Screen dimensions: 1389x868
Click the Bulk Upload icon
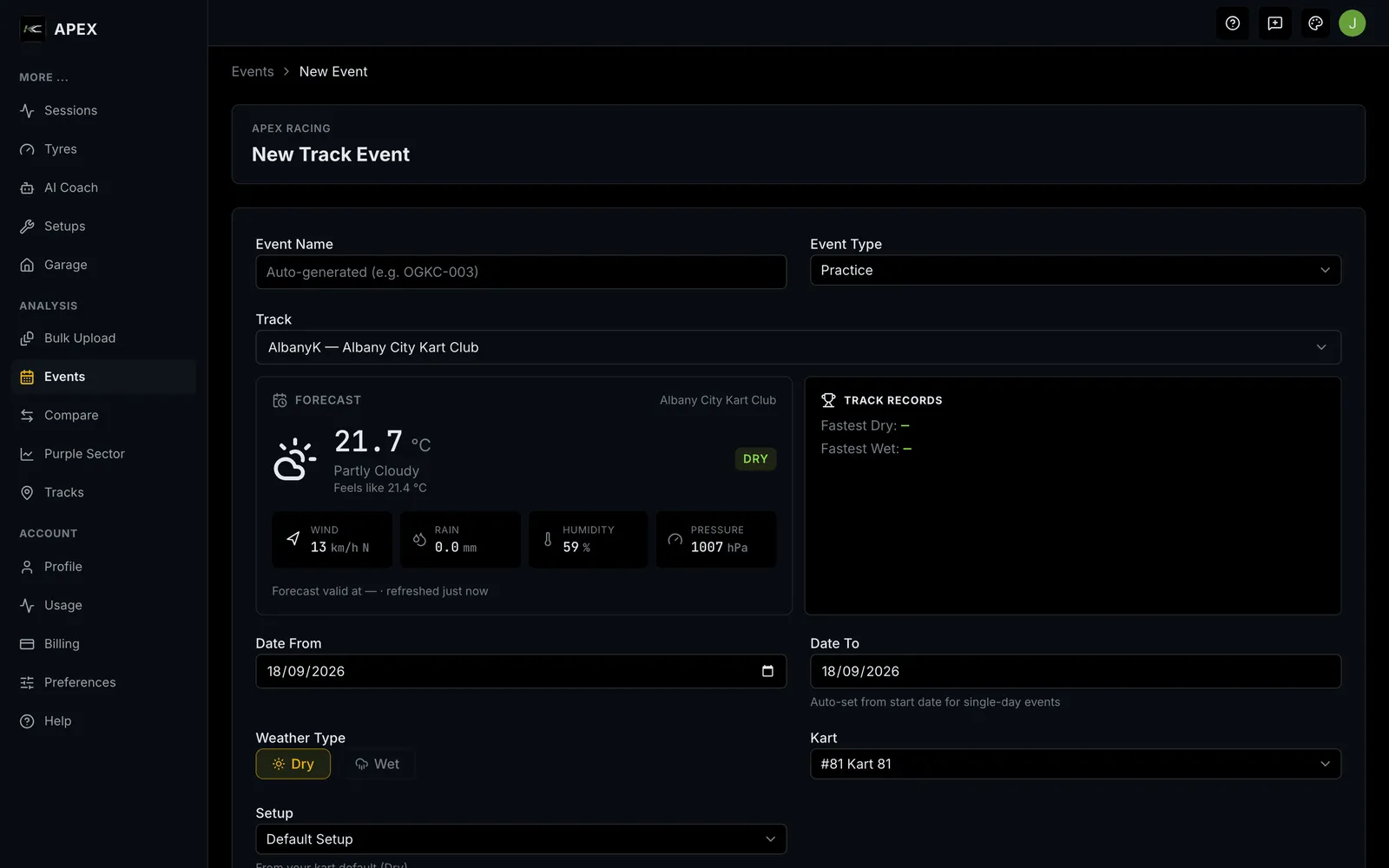pyautogui.click(x=27, y=339)
